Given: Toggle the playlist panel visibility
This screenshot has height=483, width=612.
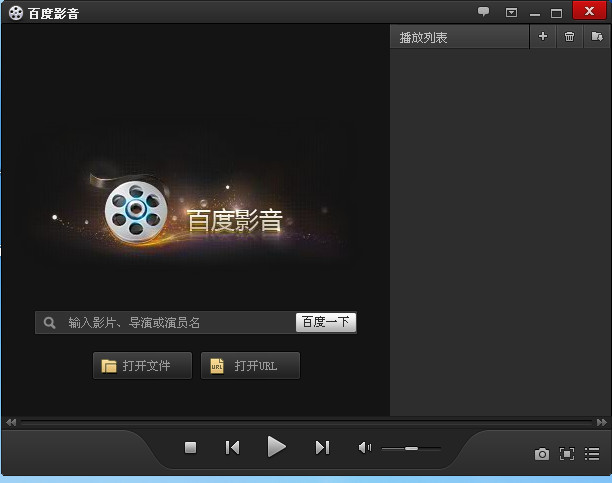Looking at the screenshot, I should click(x=592, y=454).
